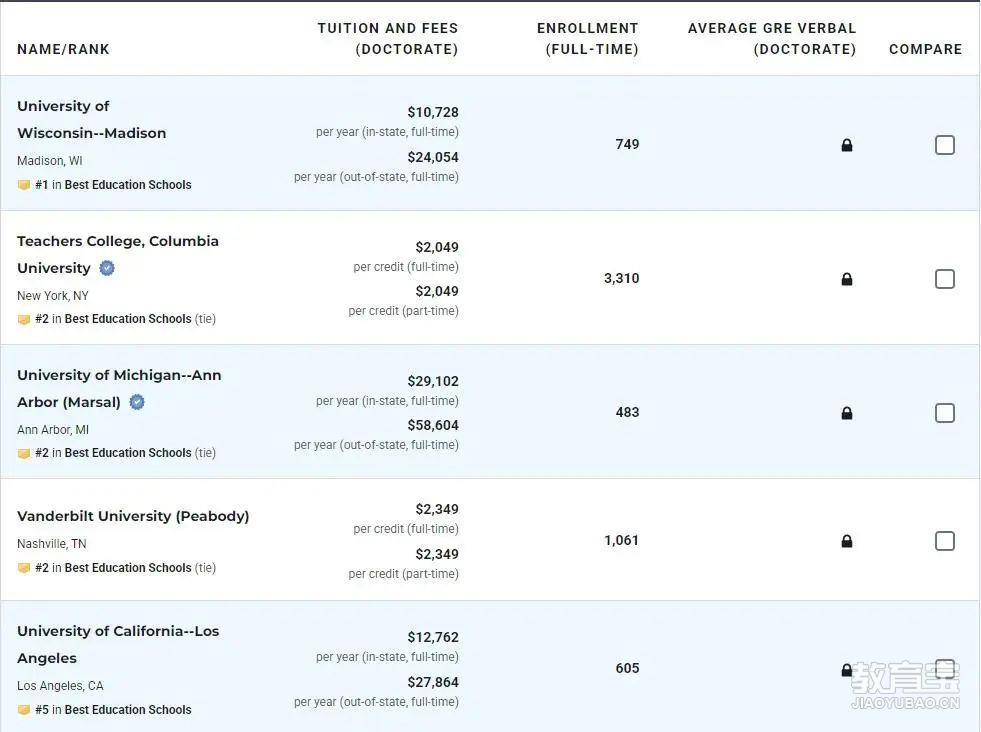The image size is (981, 732).
Task: Click the Enrollment (Full-Time) column header
Action: click(x=587, y=39)
